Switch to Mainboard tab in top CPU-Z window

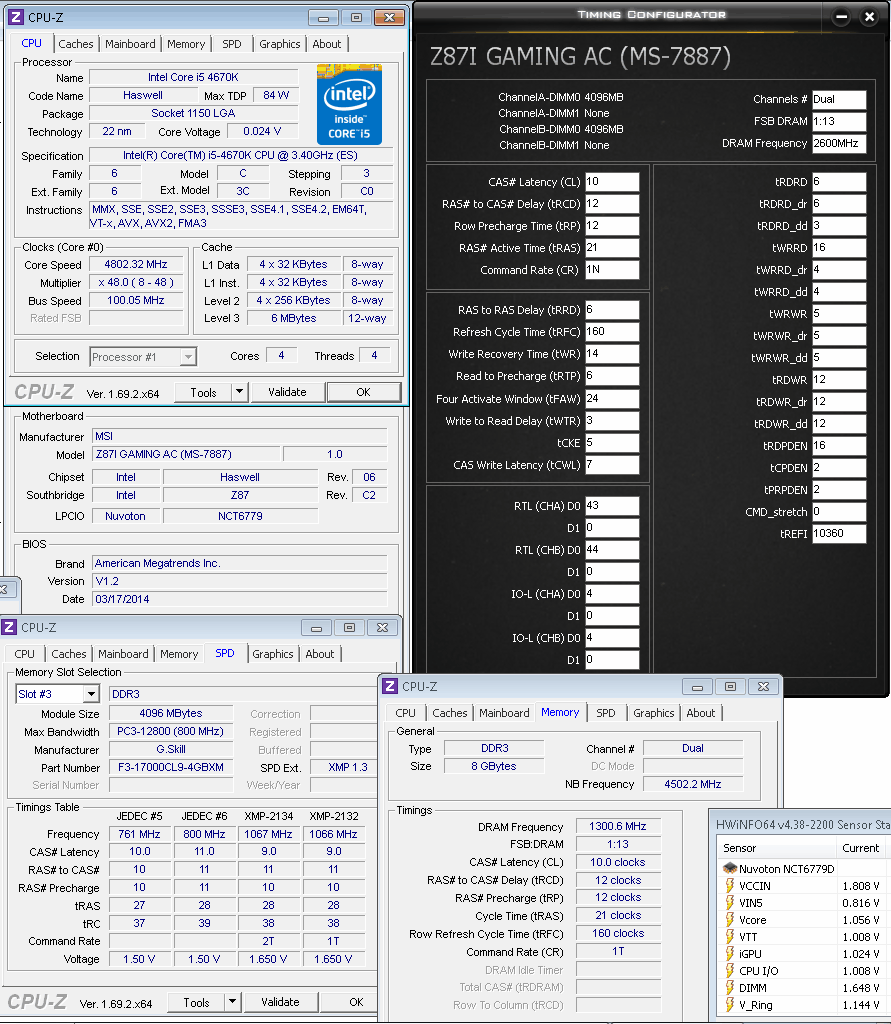pyautogui.click(x=130, y=44)
